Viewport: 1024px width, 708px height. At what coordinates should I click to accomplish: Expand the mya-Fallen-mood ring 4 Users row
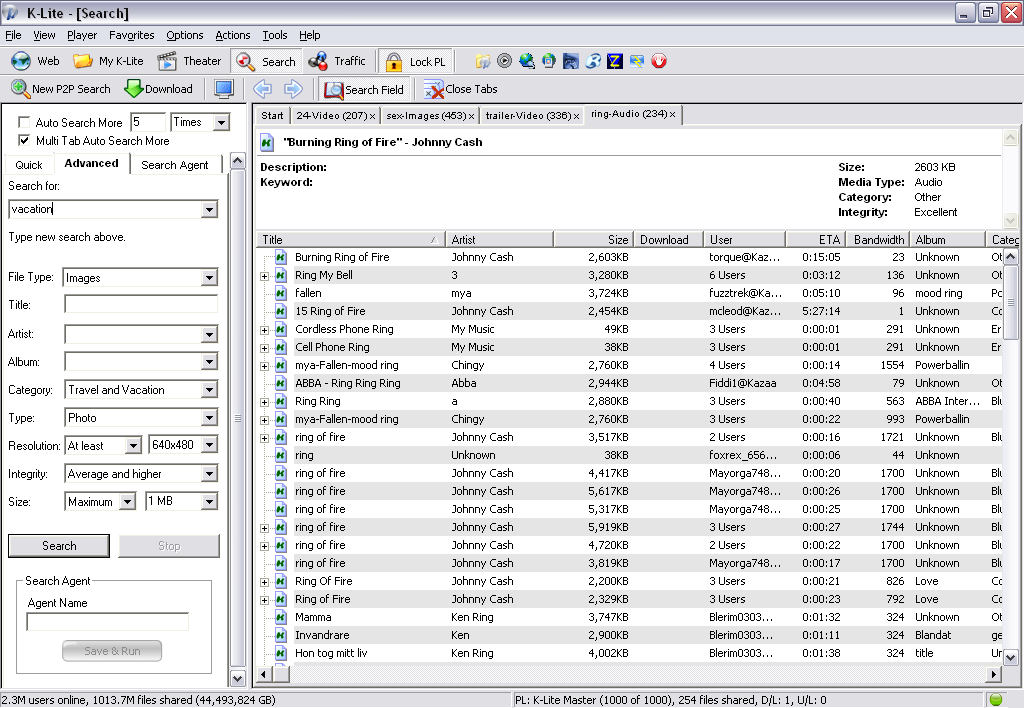point(264,366)
